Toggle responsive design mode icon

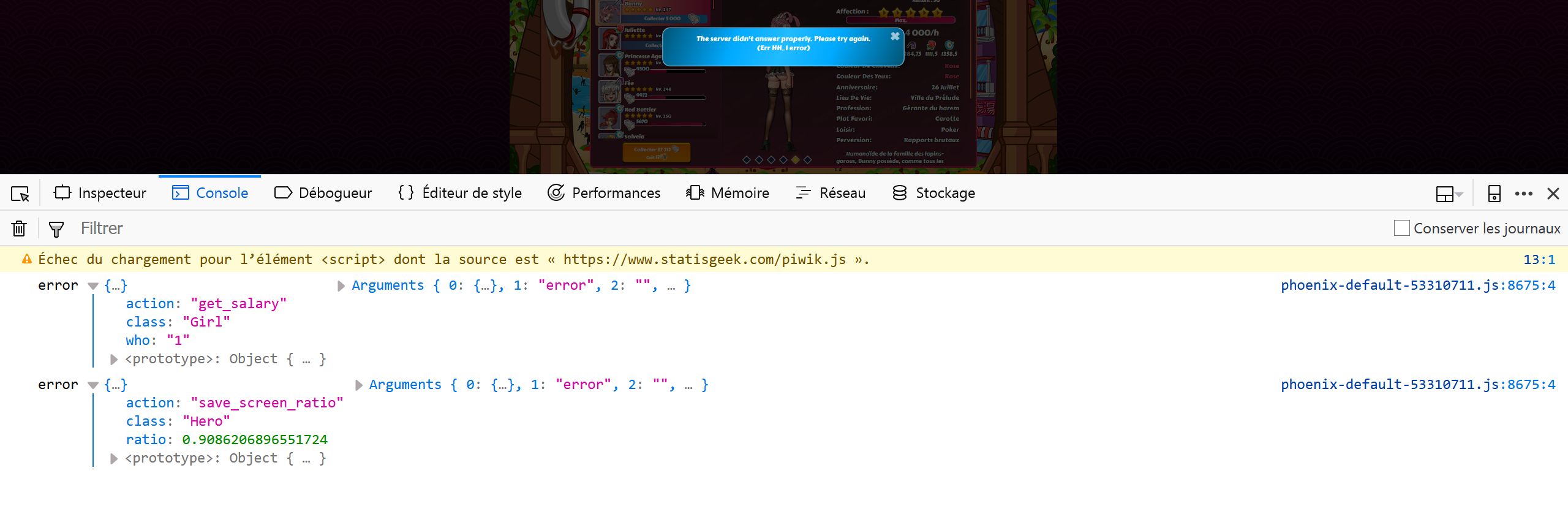[1494, 194]
